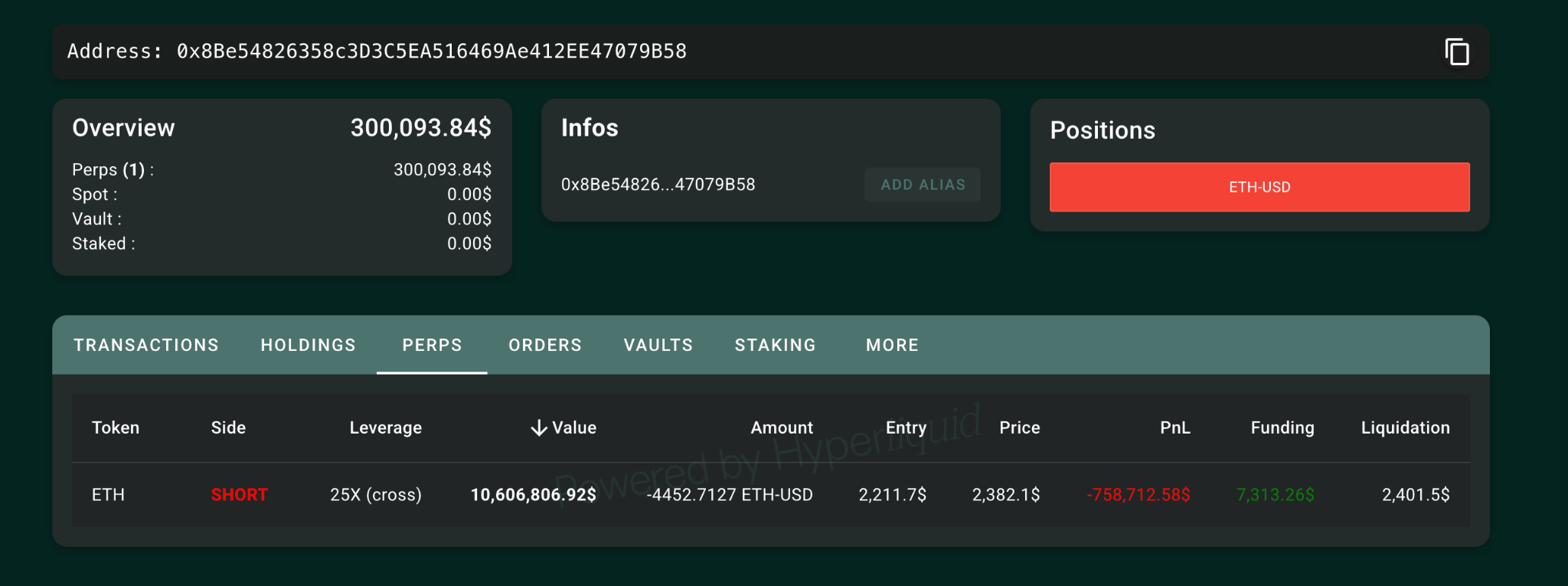Sort by Liquidation column header
The image size is (1568, 586).
[1405, 428]
